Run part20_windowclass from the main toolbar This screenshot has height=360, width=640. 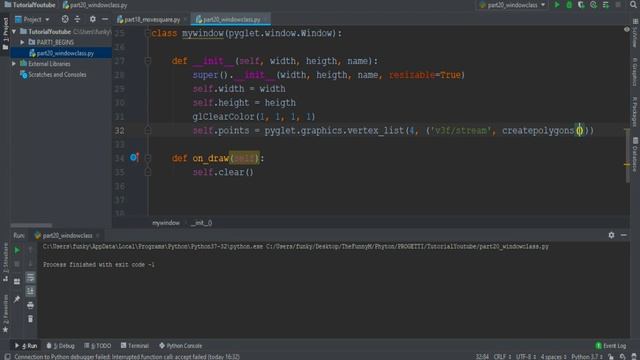(557, 5)
